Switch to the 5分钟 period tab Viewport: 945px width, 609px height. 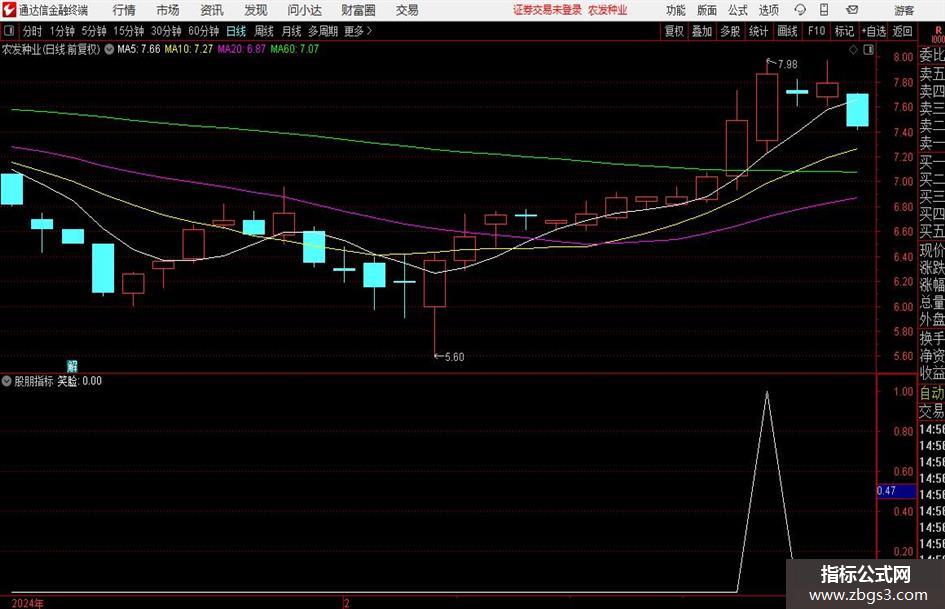(x=94, y=31)
